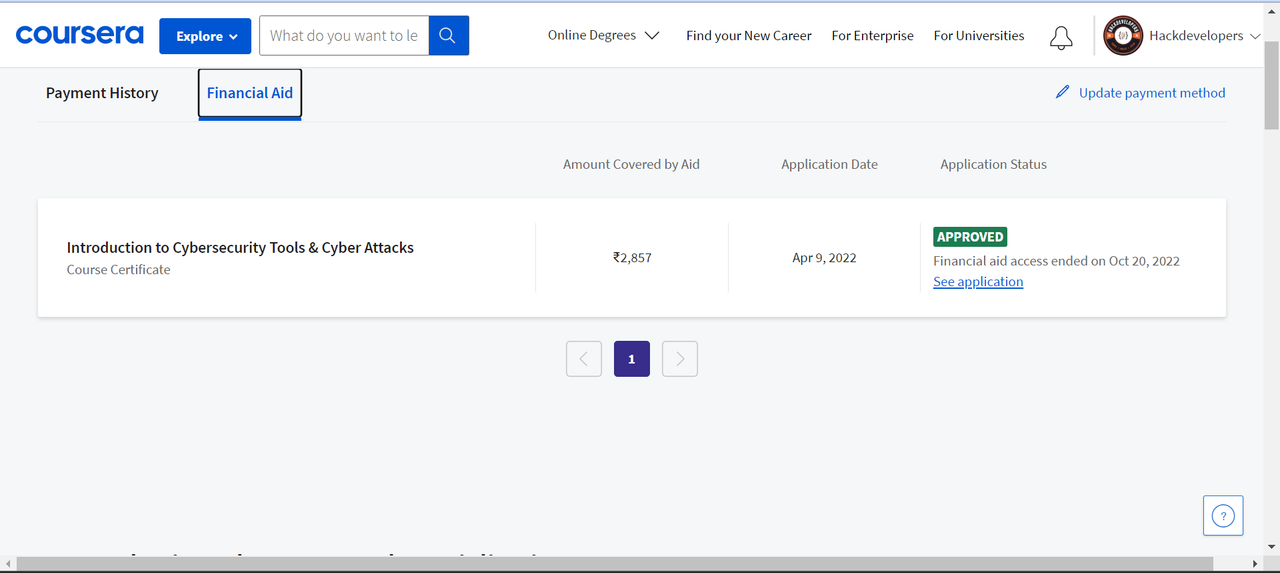The image size is (1280, 573).
Task: Go to previous page with the left chevron
Action: click(584, 359)
